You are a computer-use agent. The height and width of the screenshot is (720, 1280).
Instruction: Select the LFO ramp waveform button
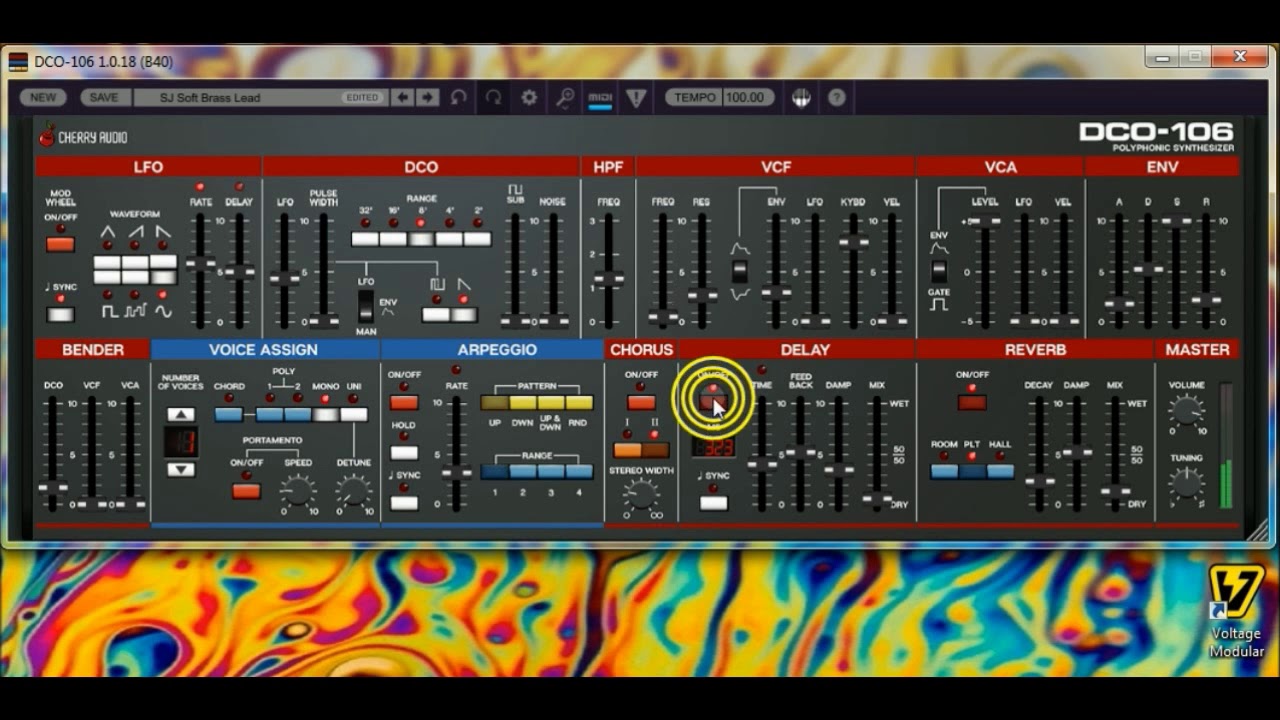point(163,263)
